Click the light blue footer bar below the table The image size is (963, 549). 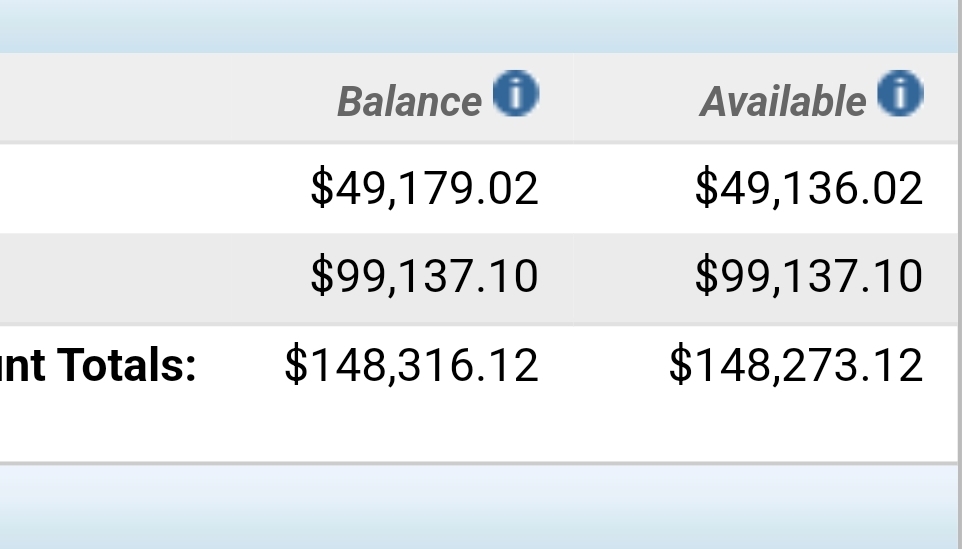tap(479, 507)
